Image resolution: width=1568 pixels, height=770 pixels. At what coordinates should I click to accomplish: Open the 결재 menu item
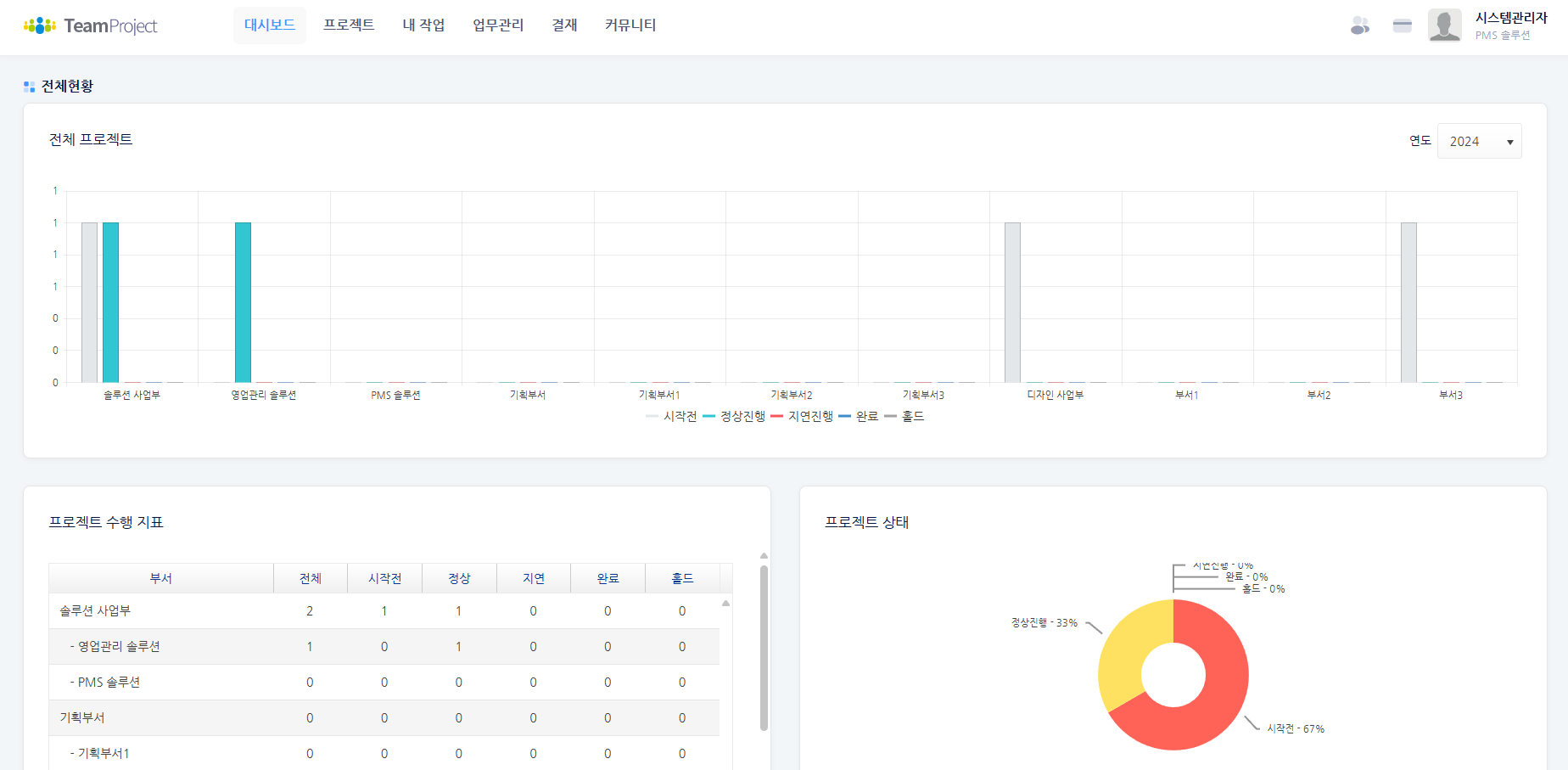pyautogui.click(x=564, y=25)
